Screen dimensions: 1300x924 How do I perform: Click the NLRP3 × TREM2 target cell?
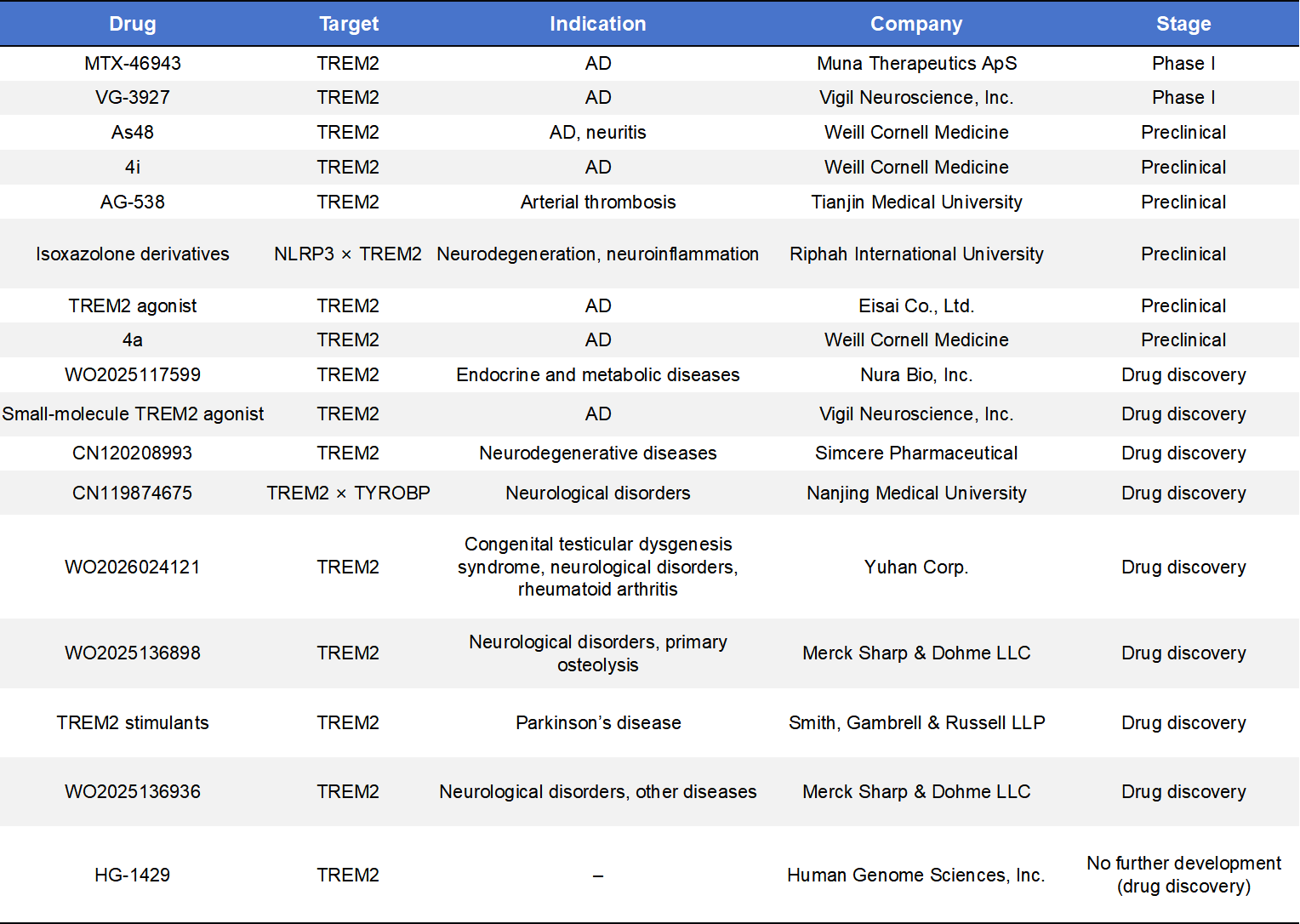click(347, 254)
